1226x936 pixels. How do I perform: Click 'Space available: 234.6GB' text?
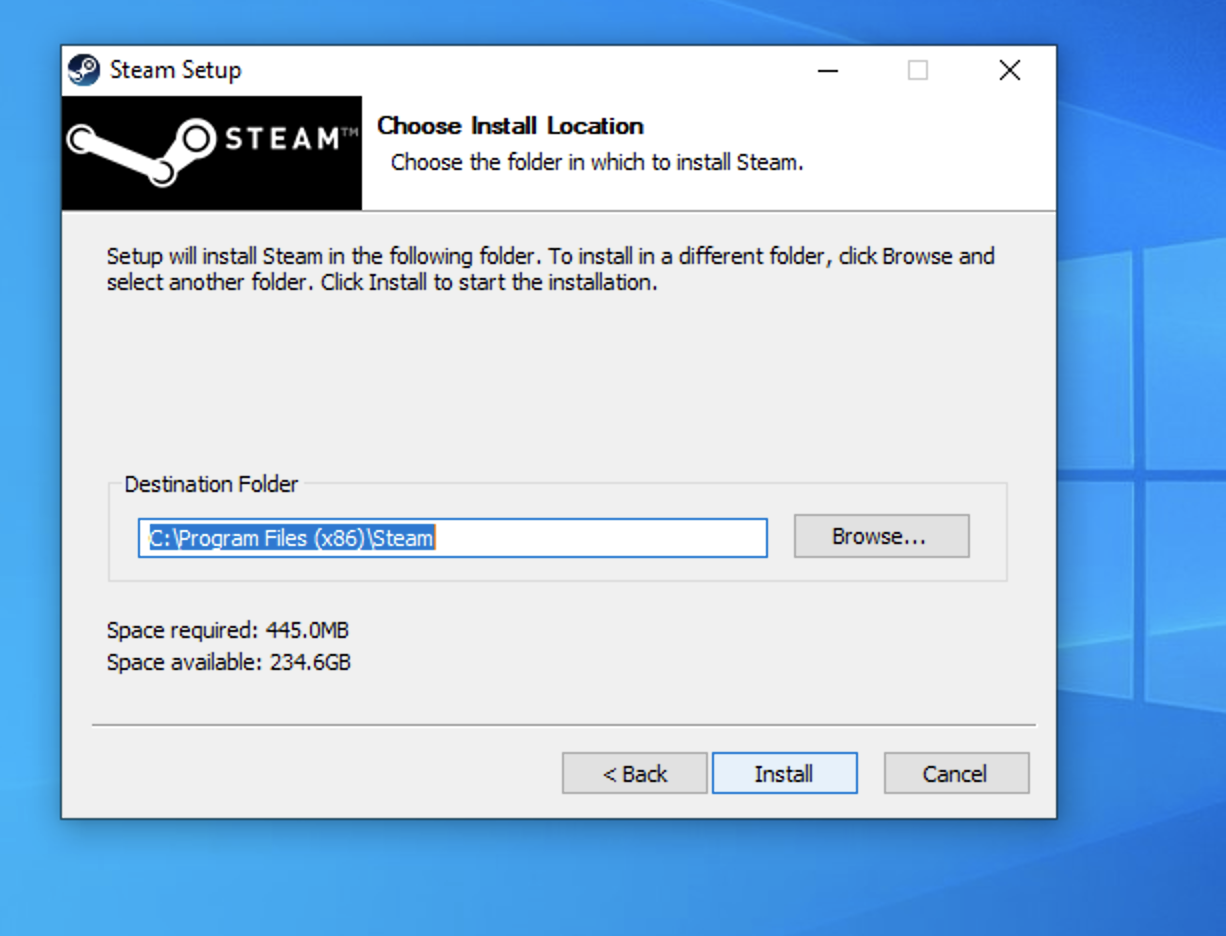(x=229, y=662)
